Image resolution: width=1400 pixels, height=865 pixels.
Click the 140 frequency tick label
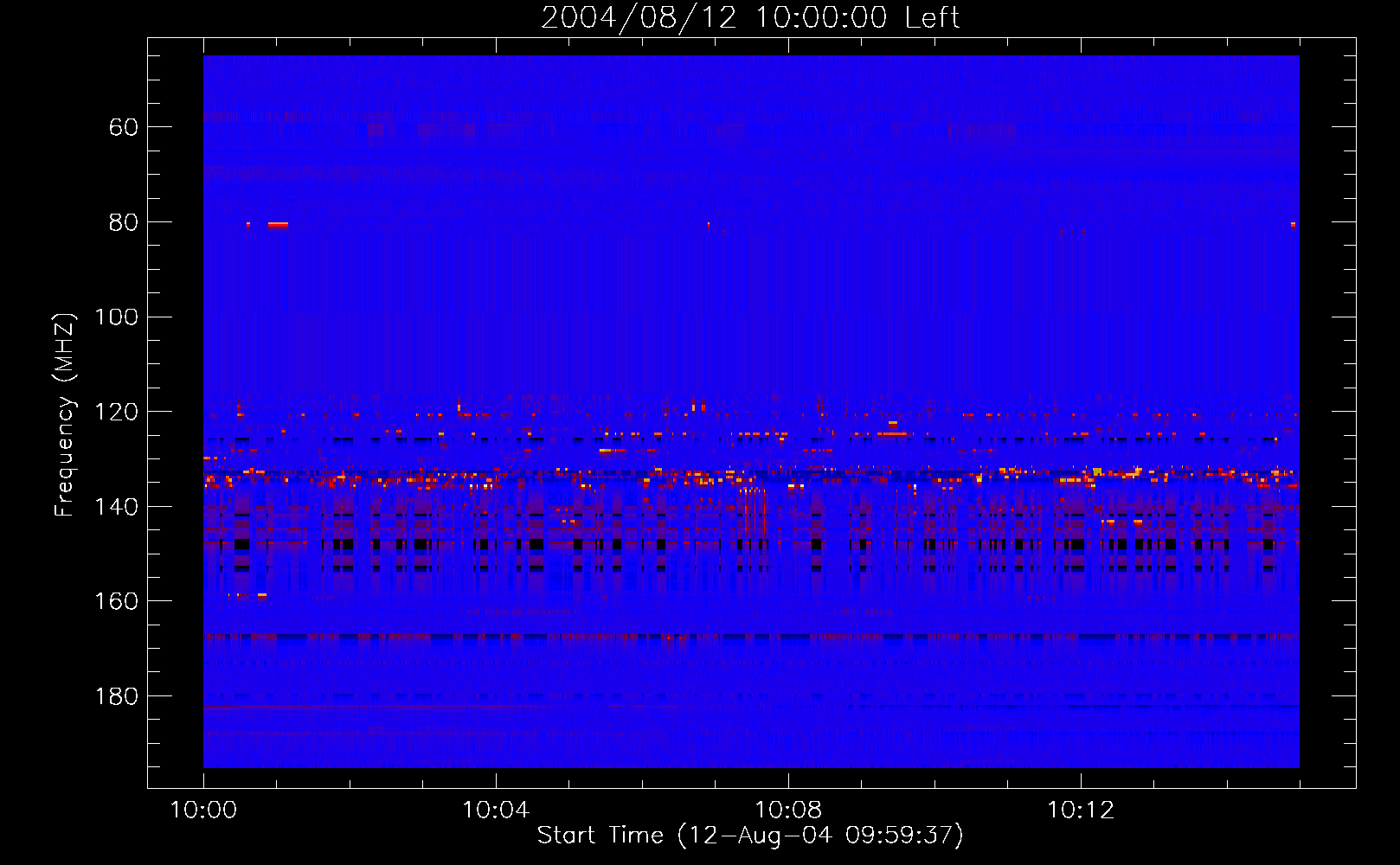116,507
